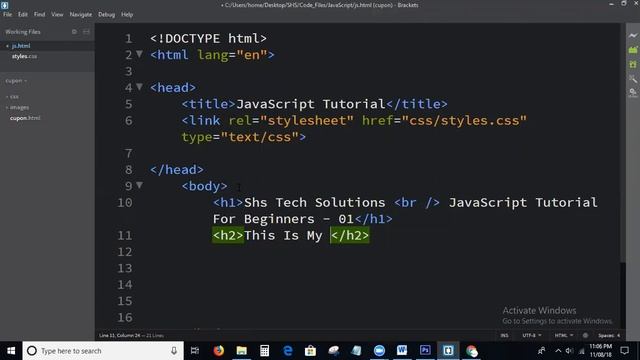Click the Windows Start button

(x=11, y=351)
